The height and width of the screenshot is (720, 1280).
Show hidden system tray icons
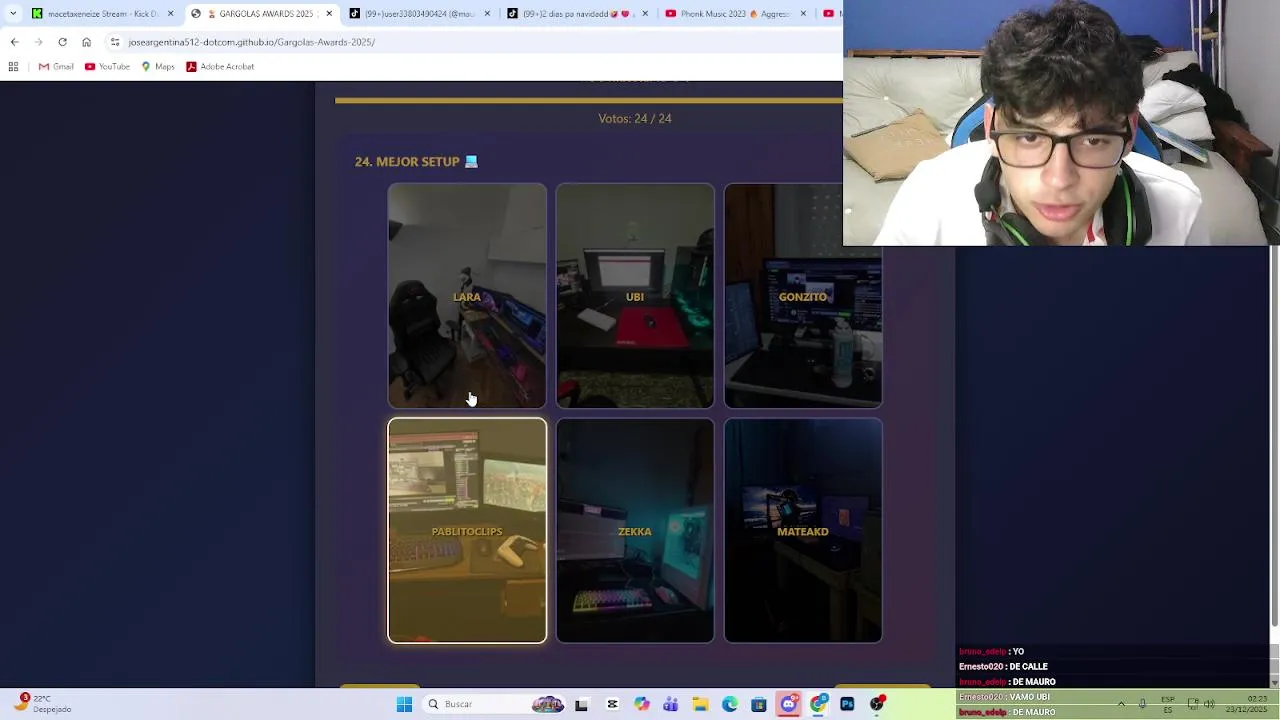(x=1121, y=704)
